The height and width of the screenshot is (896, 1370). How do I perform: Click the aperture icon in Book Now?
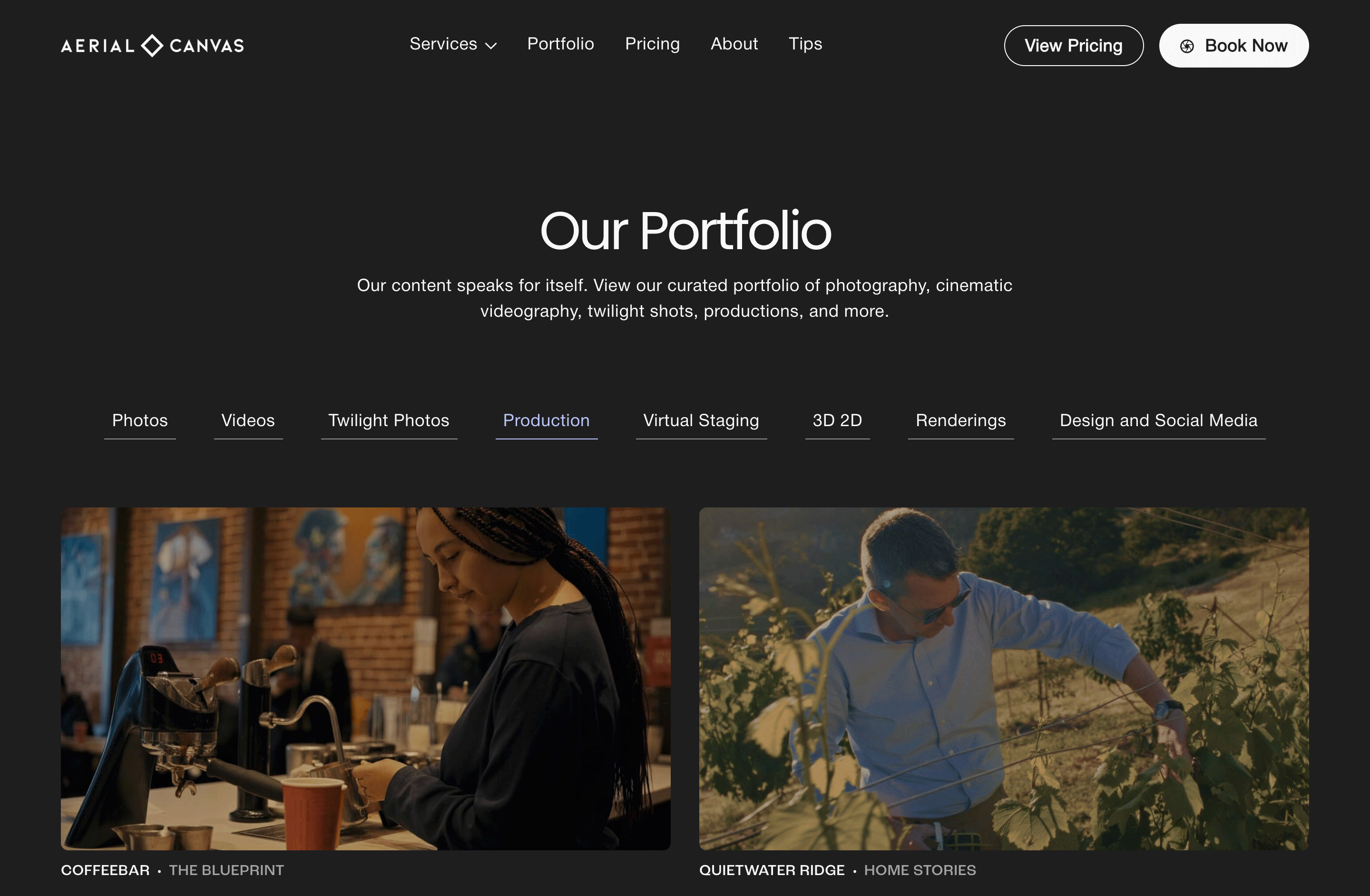pos(1186,46)
